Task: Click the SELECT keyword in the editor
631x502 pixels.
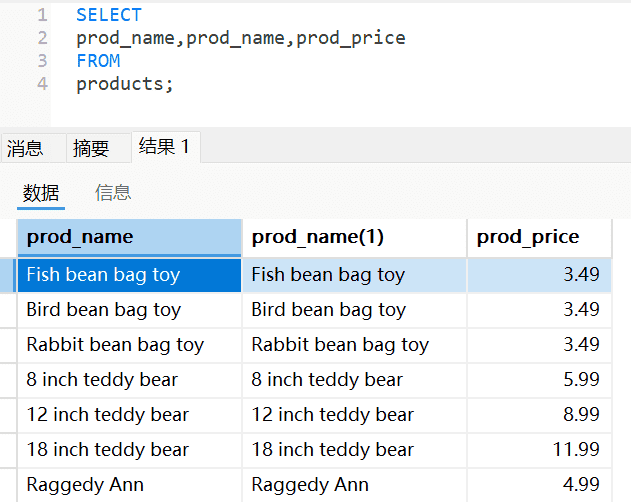Action: tap(109, 15)
